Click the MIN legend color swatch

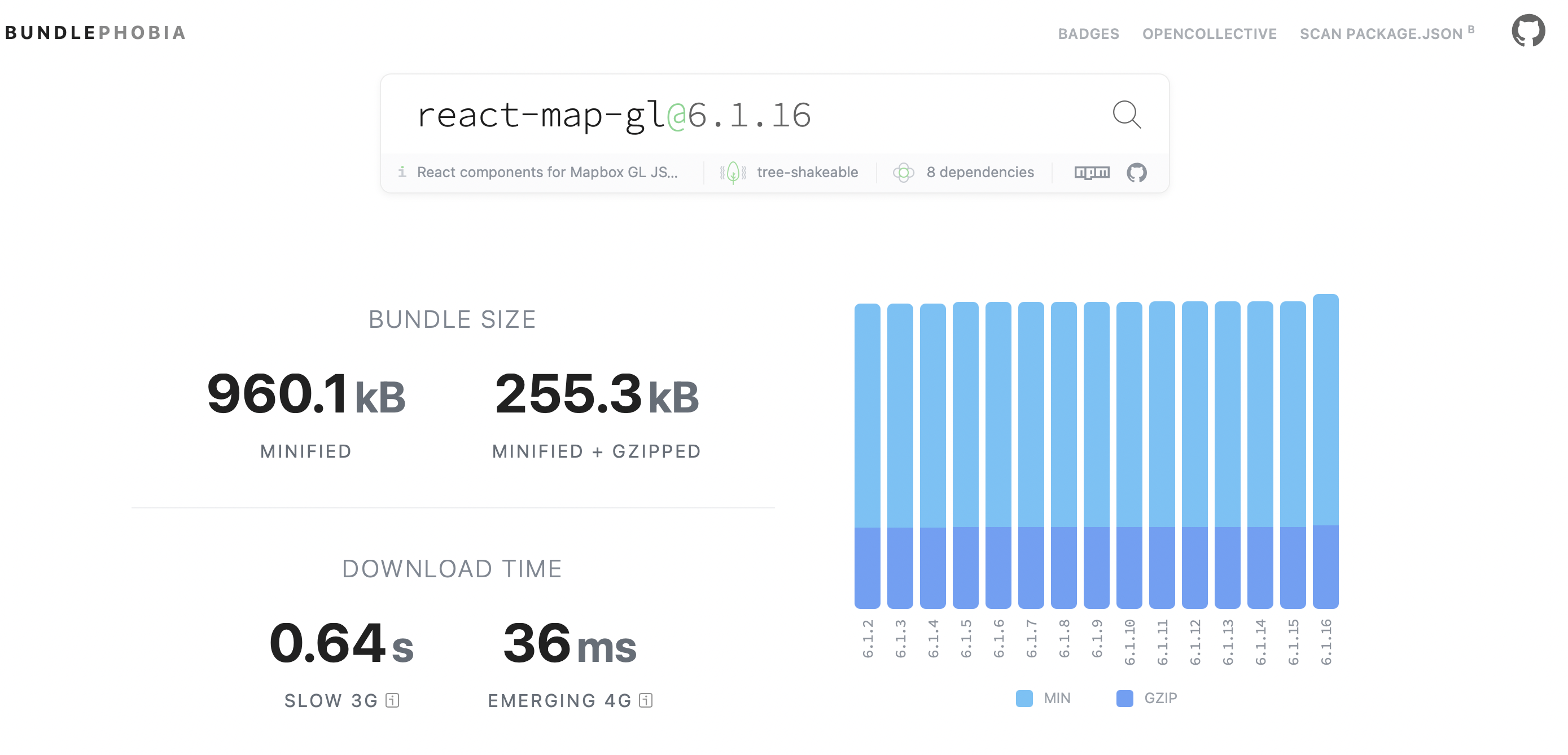(x=1024, y=699)
